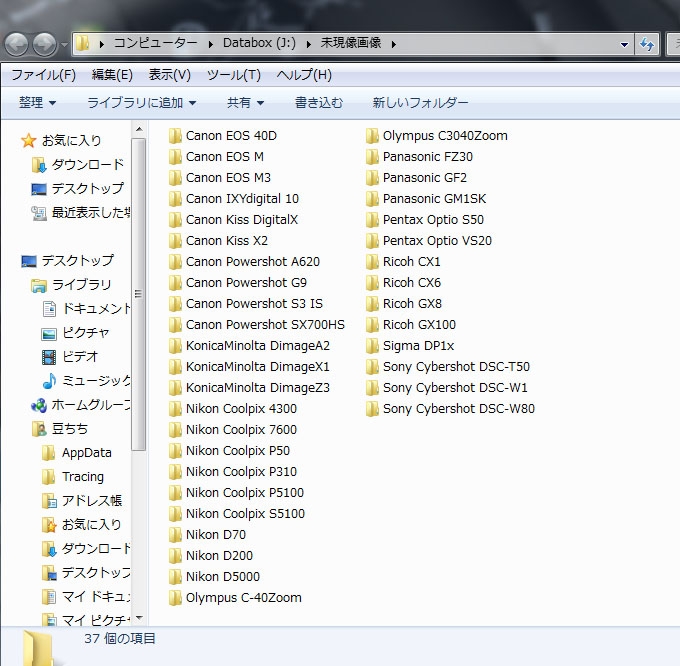The image size is (680, 666).
Task: Click the refresh icon next to address bar
Action: 647,44
